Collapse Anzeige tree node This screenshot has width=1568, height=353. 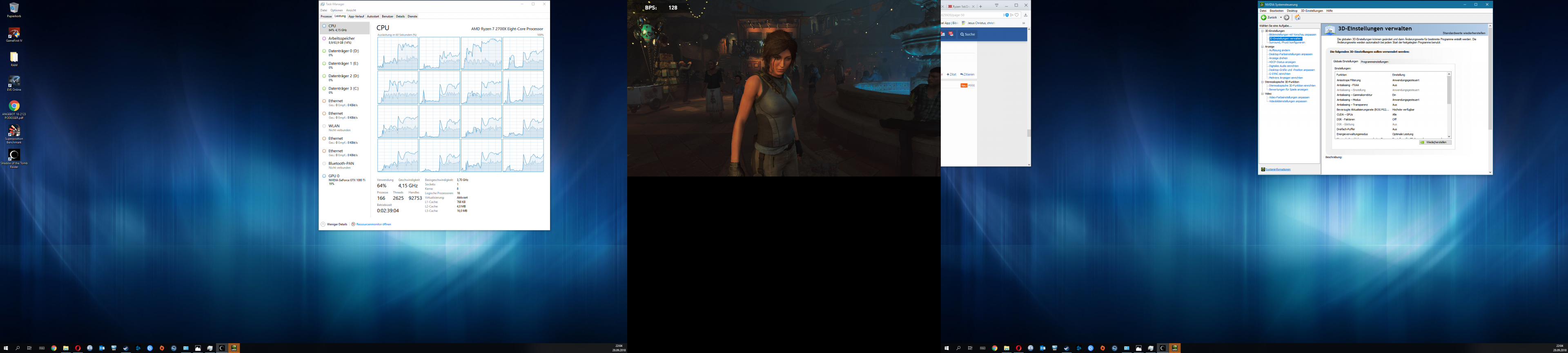1262,47
